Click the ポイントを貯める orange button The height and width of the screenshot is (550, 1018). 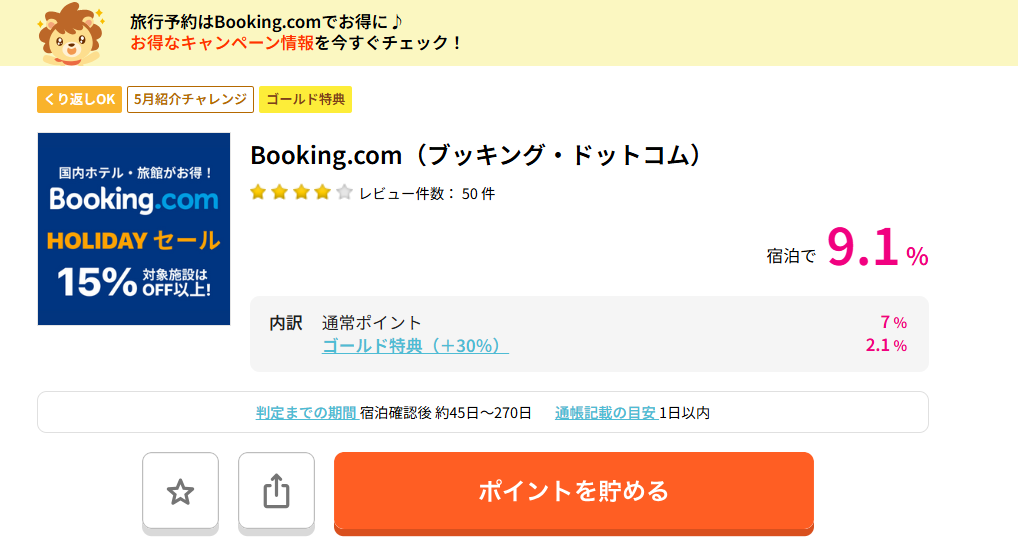tap(574, 492)
